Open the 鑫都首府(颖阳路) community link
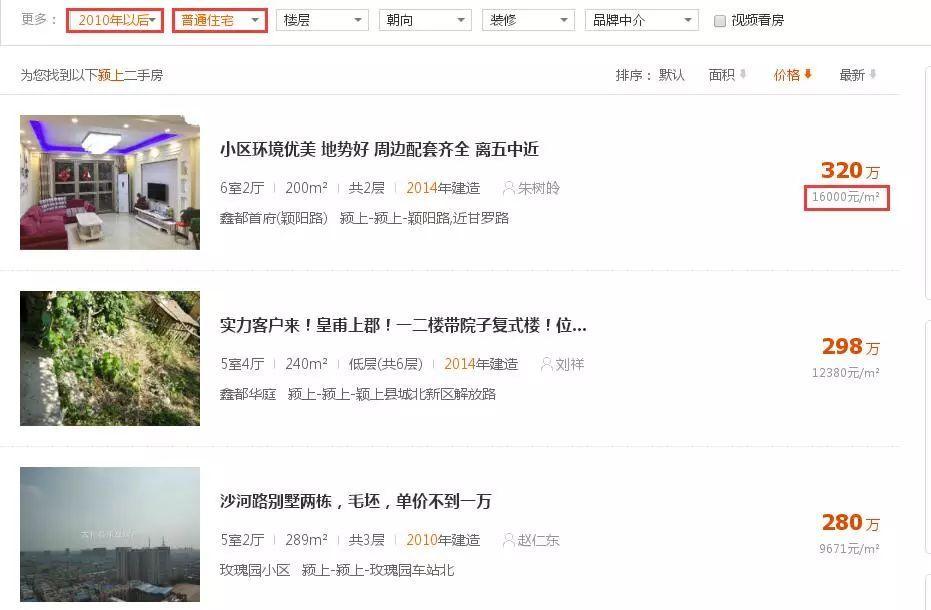The width and height of the screenshot is (931, 610). (x=274, y=218)
